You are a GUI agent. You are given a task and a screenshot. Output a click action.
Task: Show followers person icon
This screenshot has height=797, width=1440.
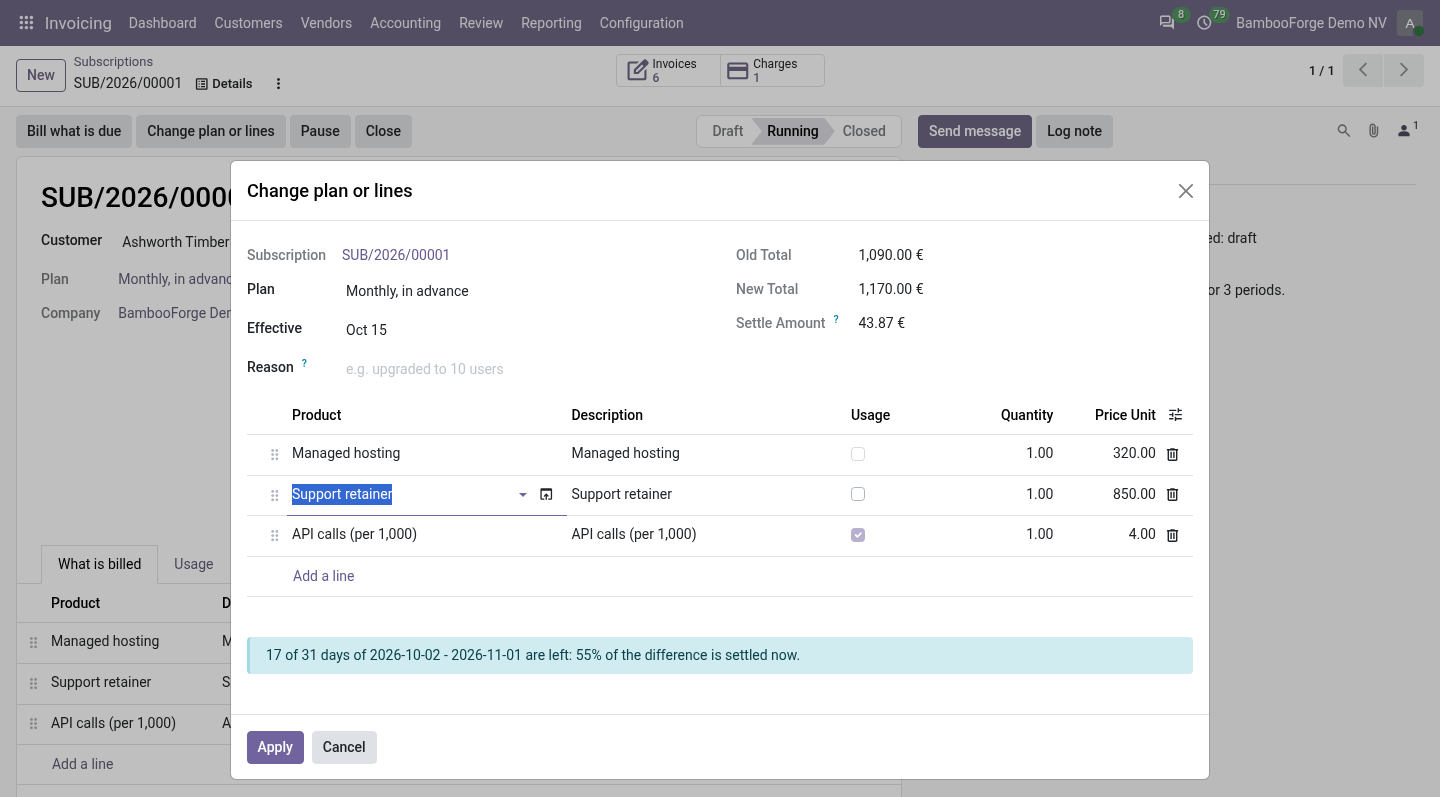coord(1406,130)
